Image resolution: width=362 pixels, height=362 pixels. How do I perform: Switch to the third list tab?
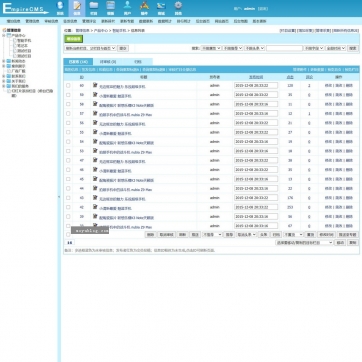pyautogui.click(x=138, y=62)
